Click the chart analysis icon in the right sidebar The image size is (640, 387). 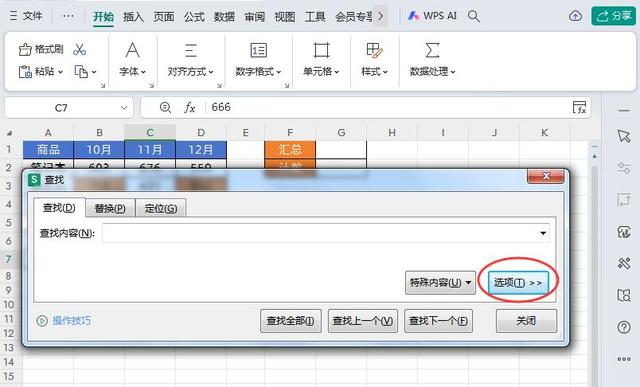tap(624, 231)
